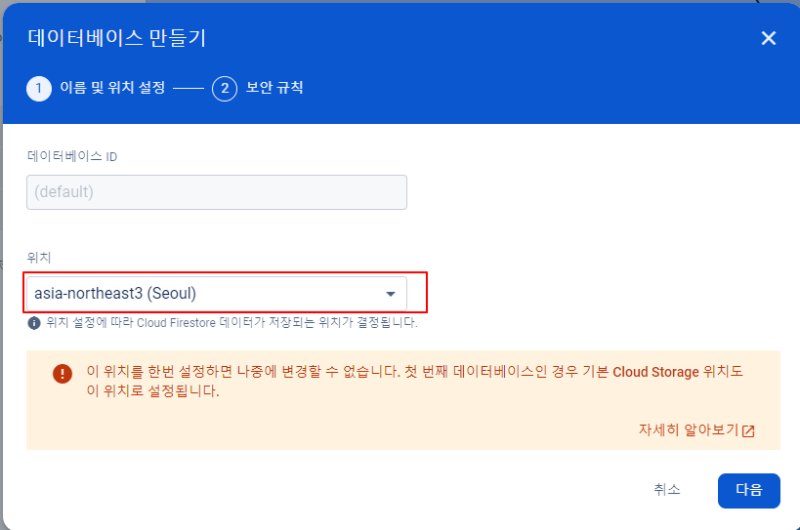Close the 데이터베이스 만들기 dialog with X
The image size is (800, 530).
(768, 38)
